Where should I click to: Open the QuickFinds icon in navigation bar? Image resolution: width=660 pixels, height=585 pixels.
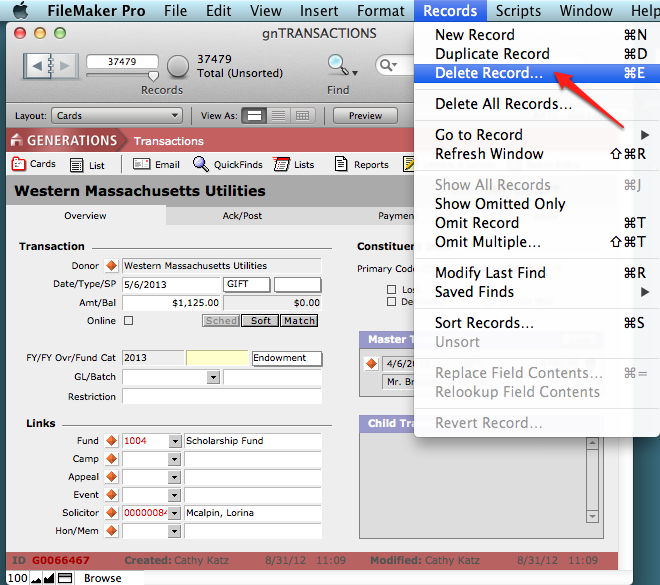(201, 165)
